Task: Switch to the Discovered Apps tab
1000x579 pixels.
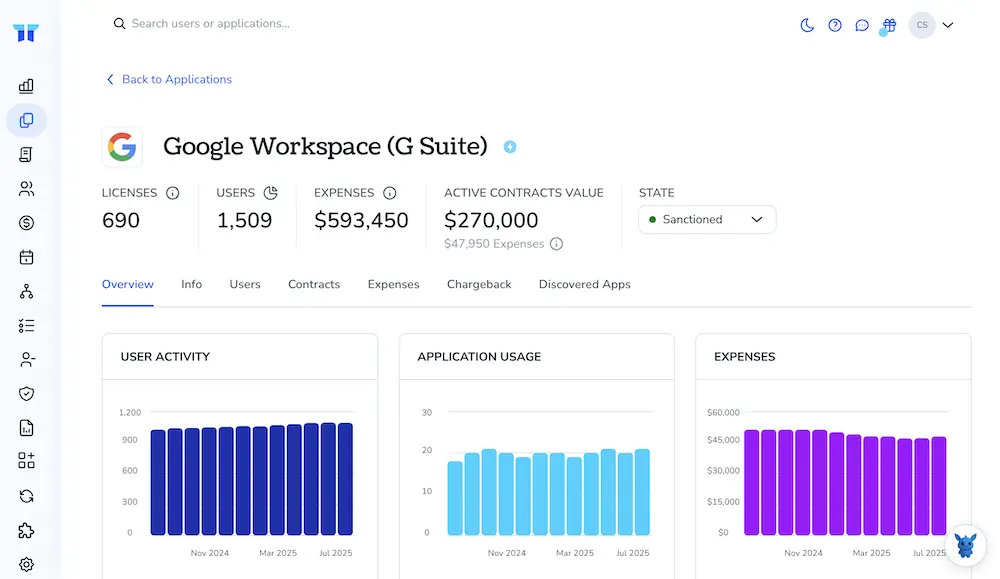Action: point(585,284)
